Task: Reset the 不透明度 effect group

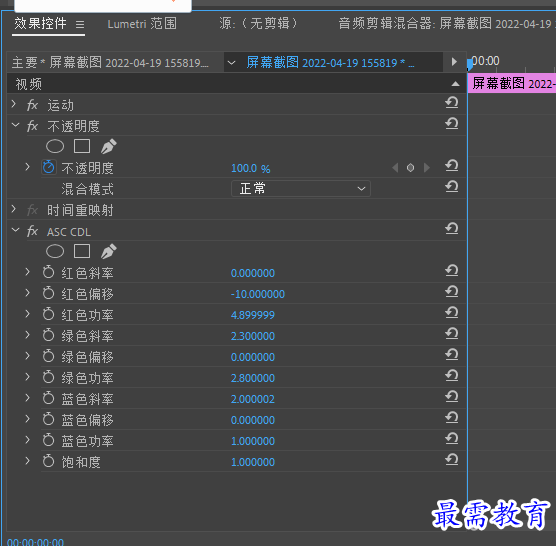Action: [451, 124]
